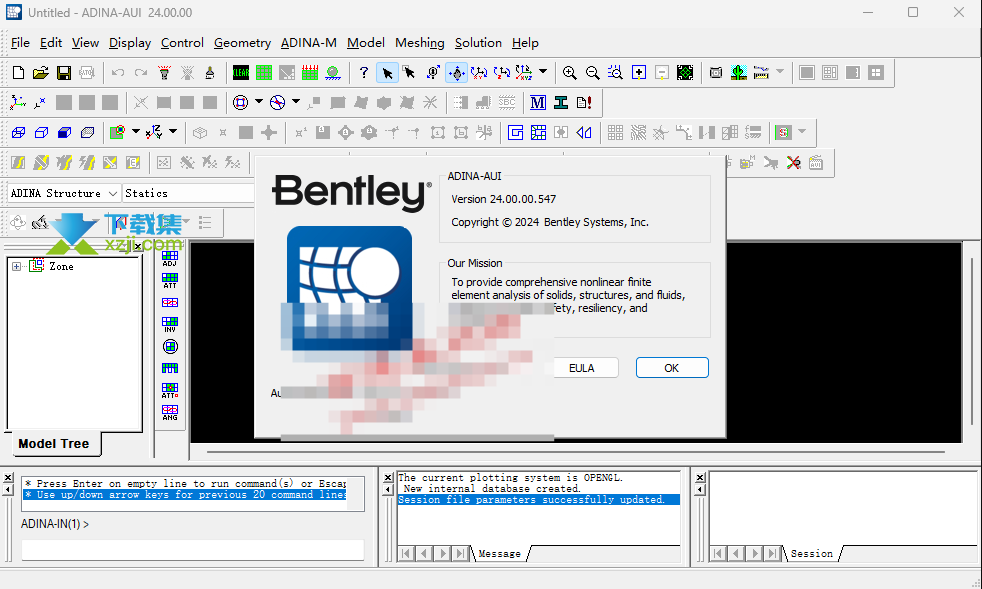The image size is (982, 589).
Task: Open the Geometry menu
Action: tap(242, 43)
